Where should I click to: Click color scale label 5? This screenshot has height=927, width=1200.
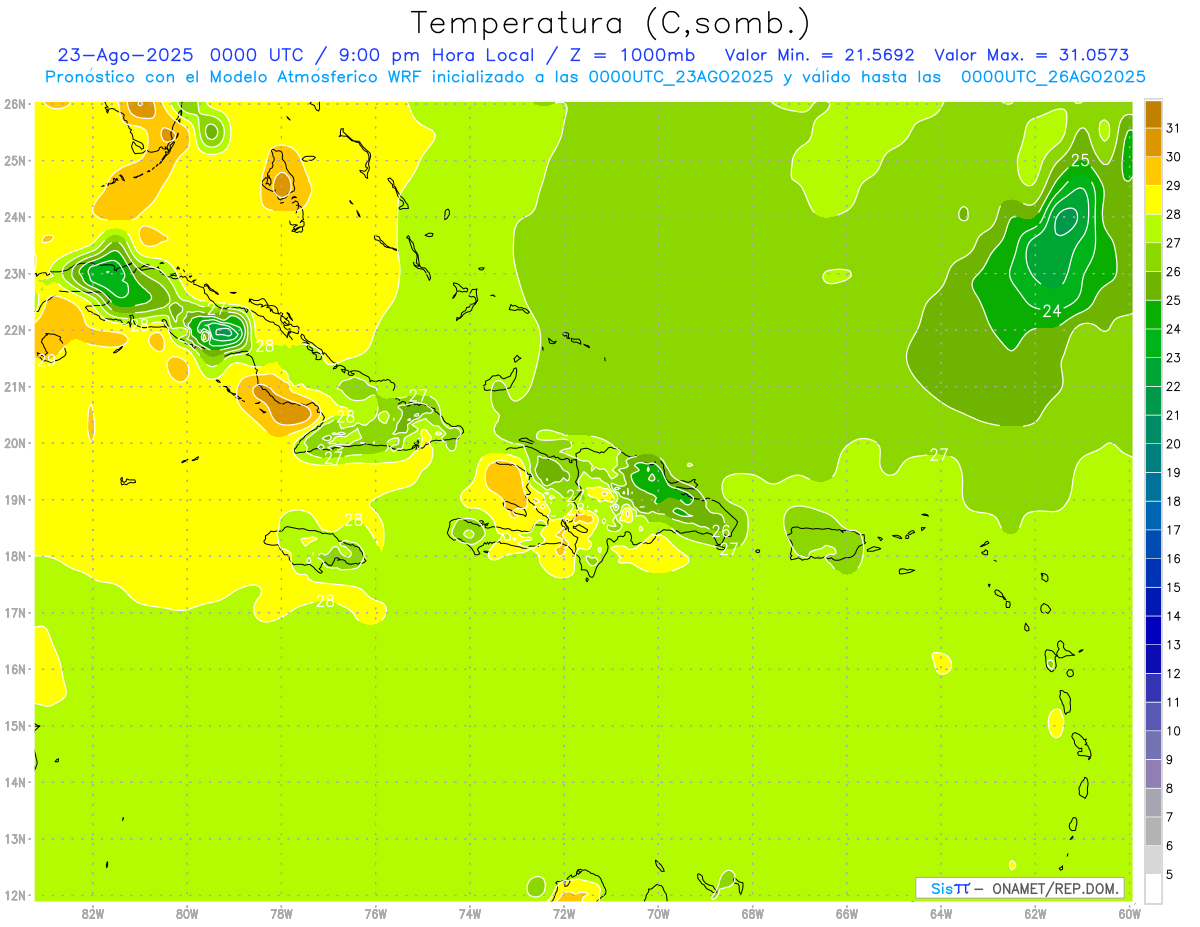pos(1170,874)
